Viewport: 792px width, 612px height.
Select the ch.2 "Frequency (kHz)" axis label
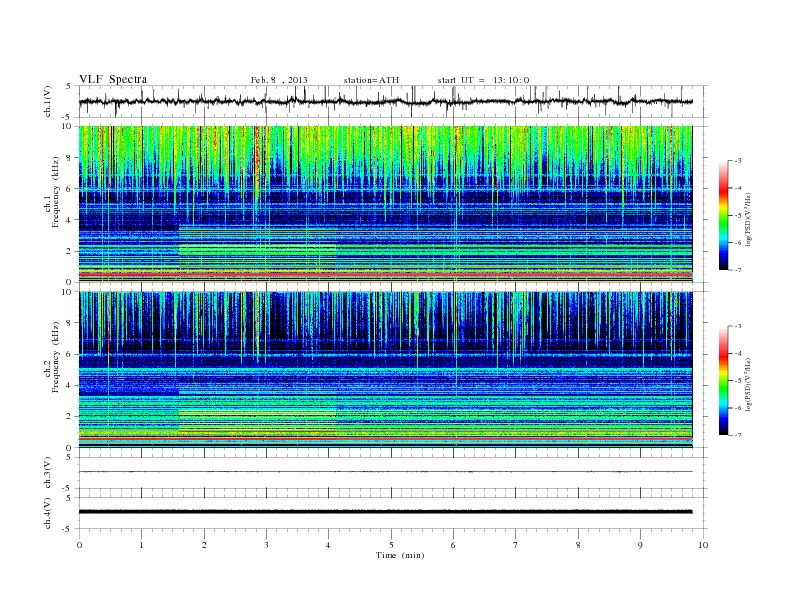pyautogui.click(x=56, y=357)
